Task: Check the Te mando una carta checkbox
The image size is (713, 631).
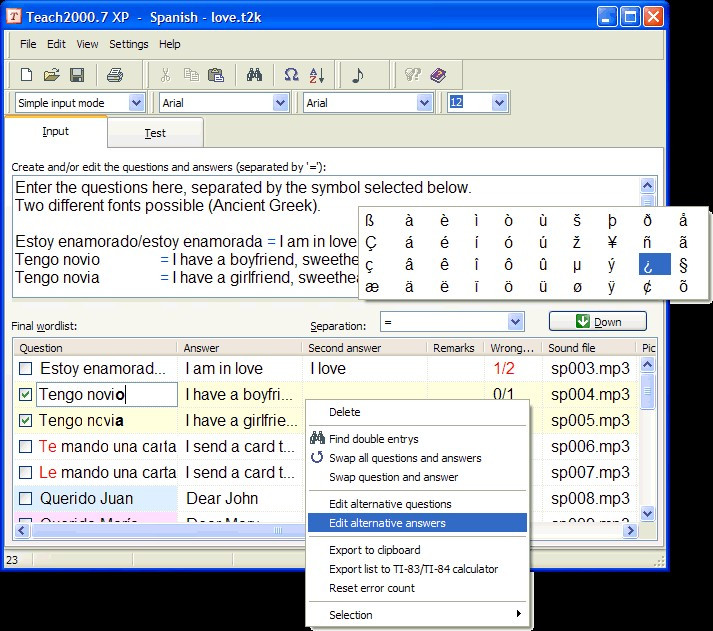Action: tap(25, 446)
